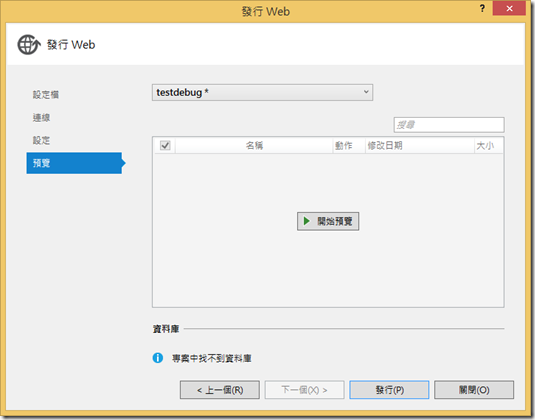Open the testdebug profile dropdown
This screenshot has width=535, height=420.
pyautogui.click(x=262, y=92)
